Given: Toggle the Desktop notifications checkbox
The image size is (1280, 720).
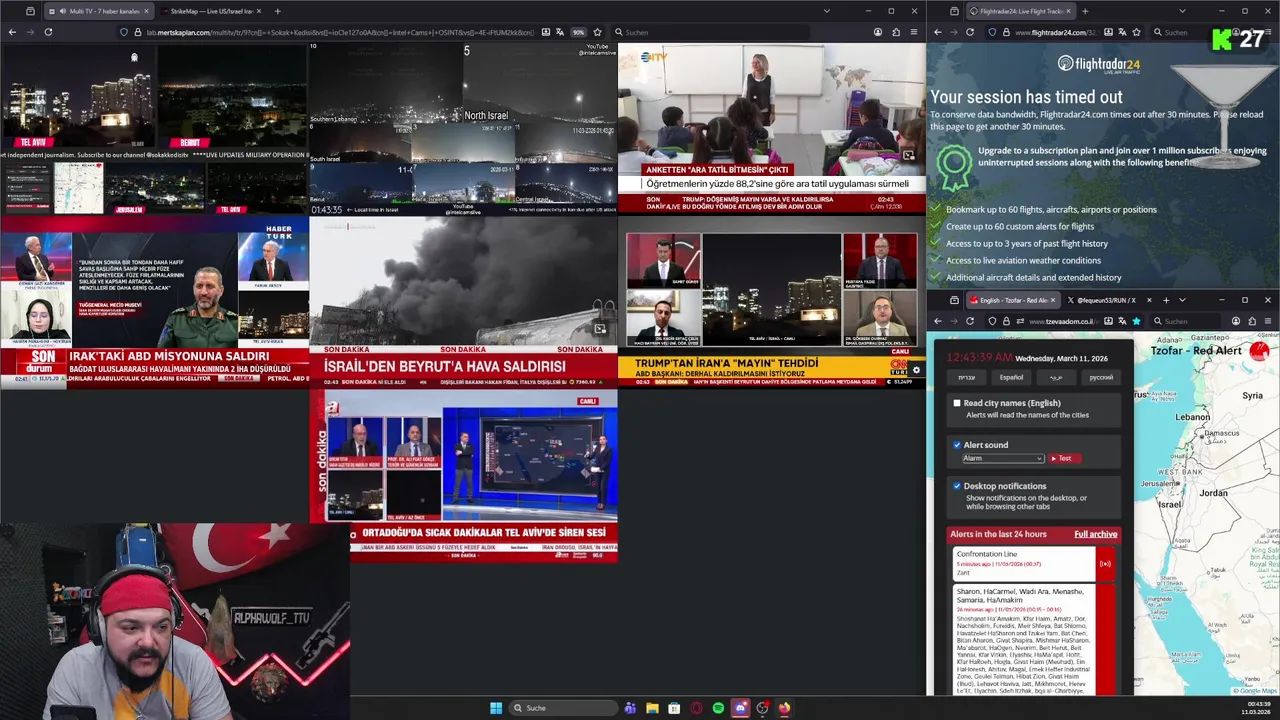Looking at the screenshot, I should coord(957,486).
